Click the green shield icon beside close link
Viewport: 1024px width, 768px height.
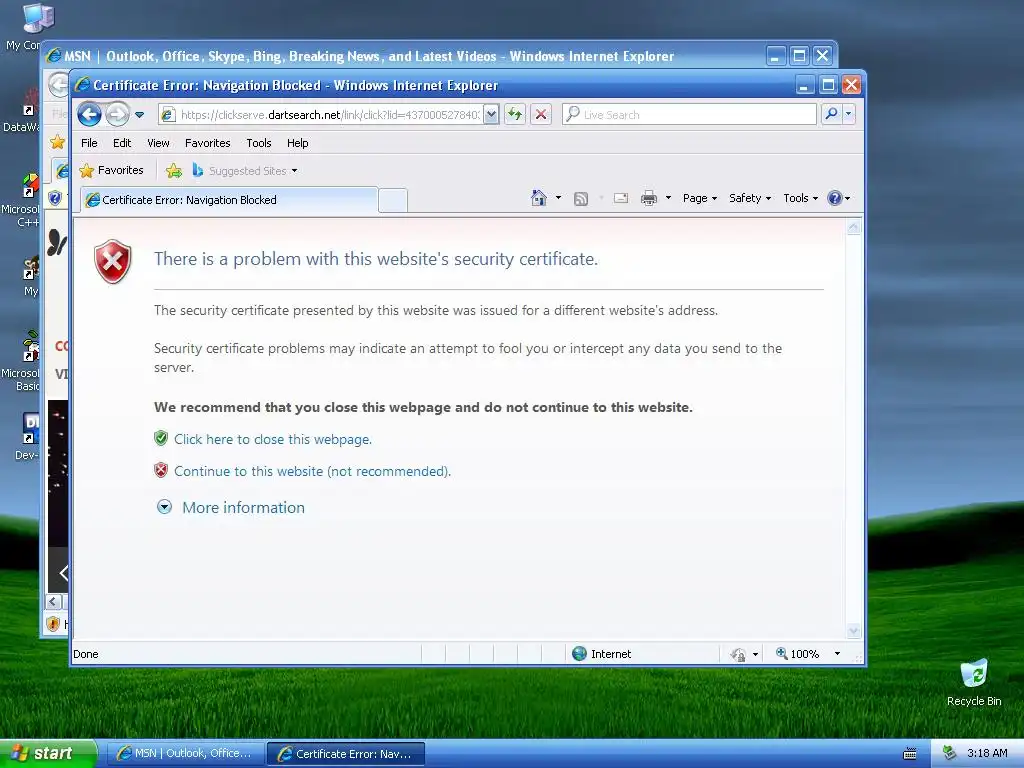[x=161, y=438]
